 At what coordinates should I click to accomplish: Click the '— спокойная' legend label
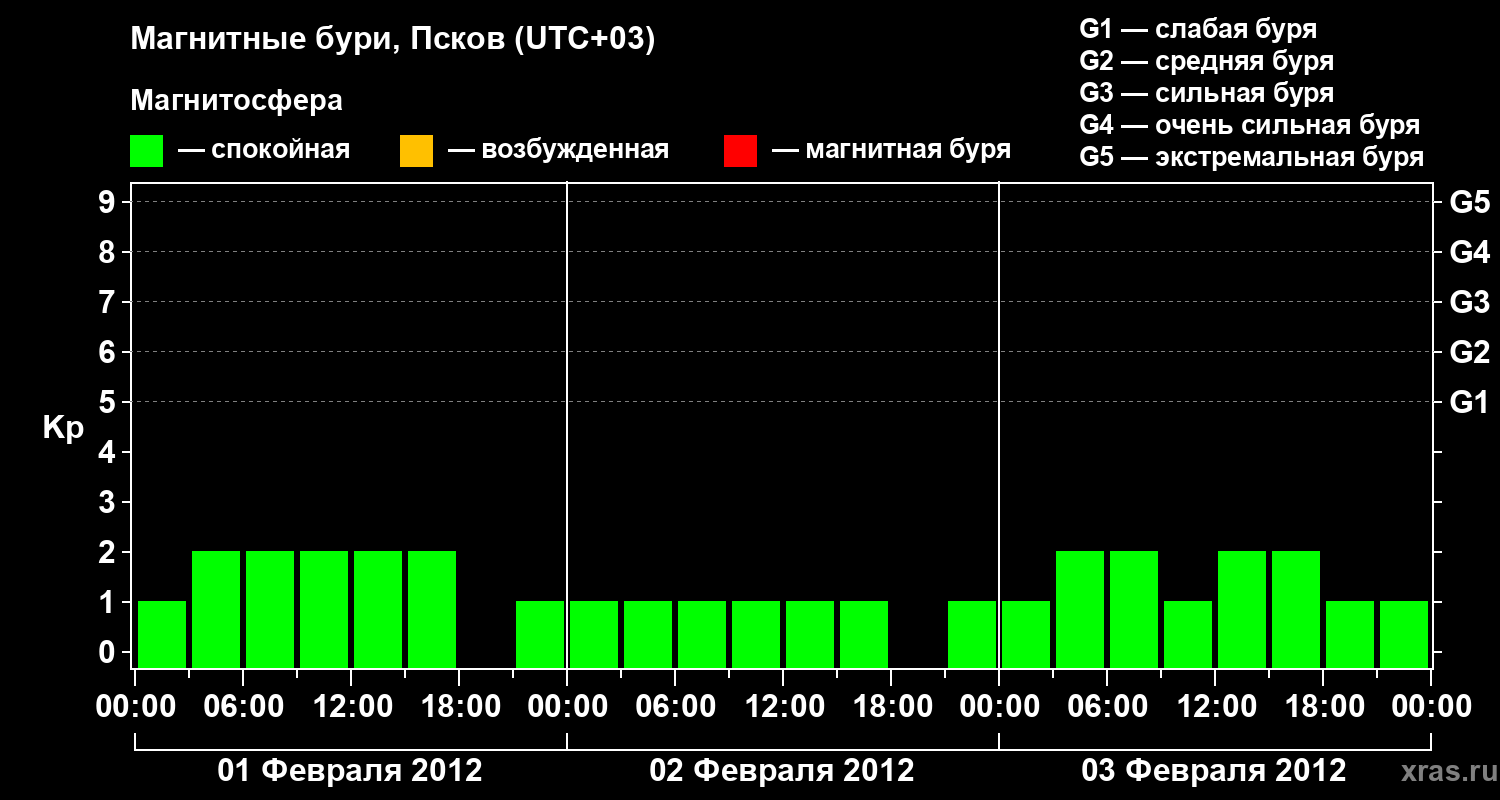tap(264, 150)
